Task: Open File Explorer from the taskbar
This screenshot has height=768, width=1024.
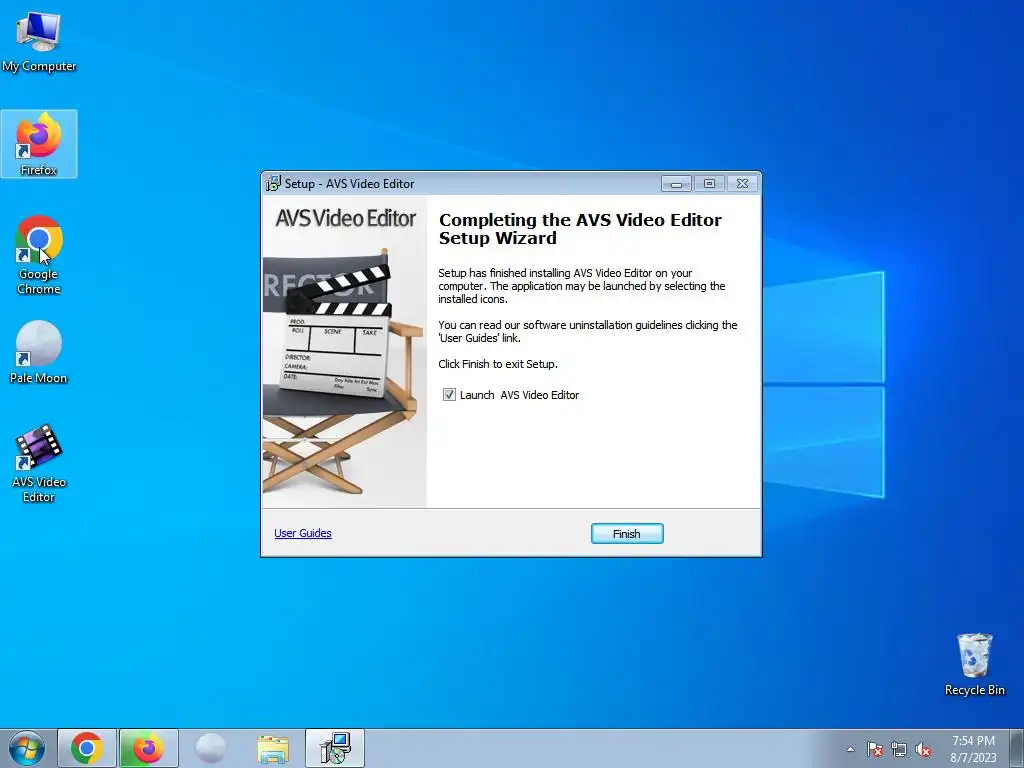Action: (x=272, y=748)
